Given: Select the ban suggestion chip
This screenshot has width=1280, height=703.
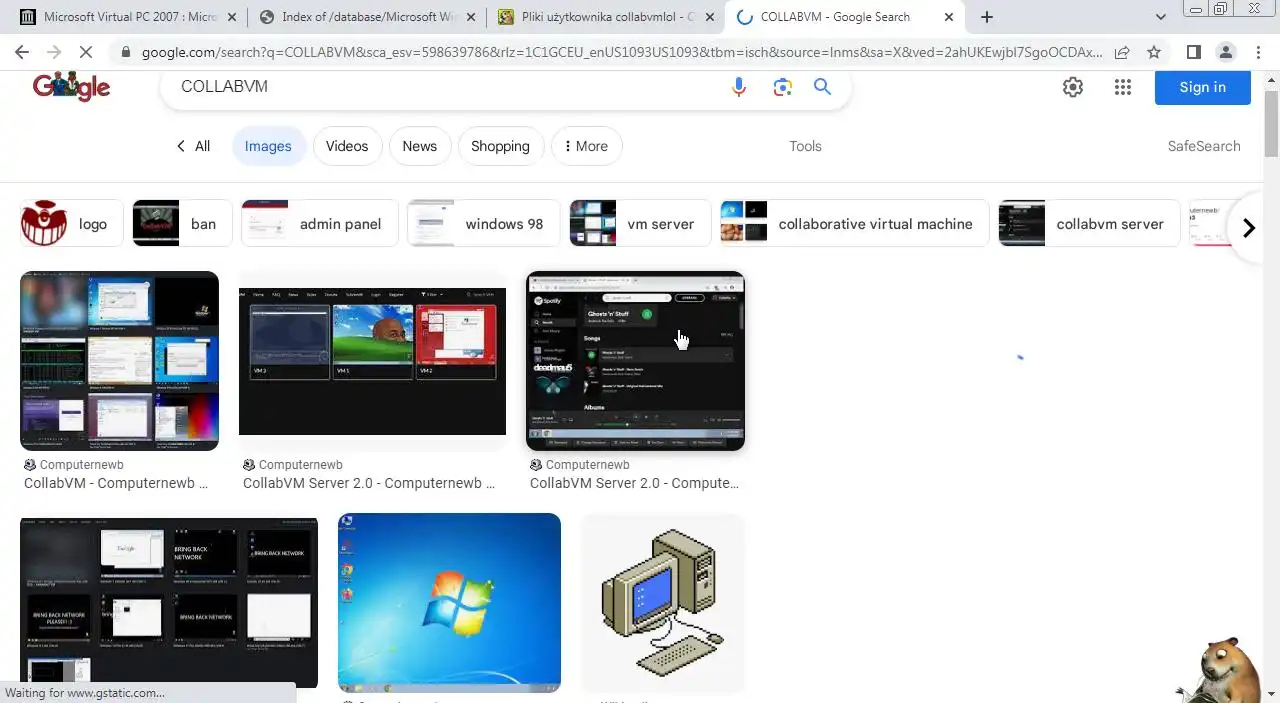Looking at the screenshot, I should [x=182, y=224].
